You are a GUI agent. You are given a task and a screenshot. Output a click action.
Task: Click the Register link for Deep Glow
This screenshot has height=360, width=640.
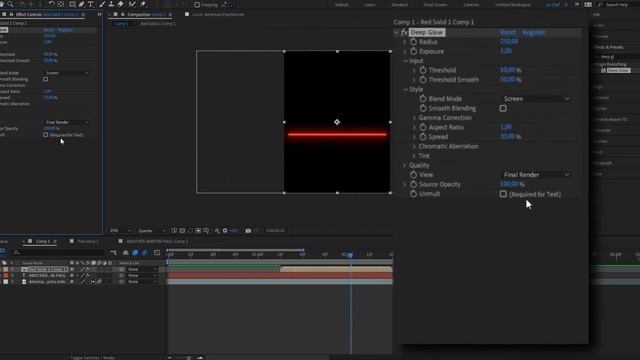coord(533,32)
